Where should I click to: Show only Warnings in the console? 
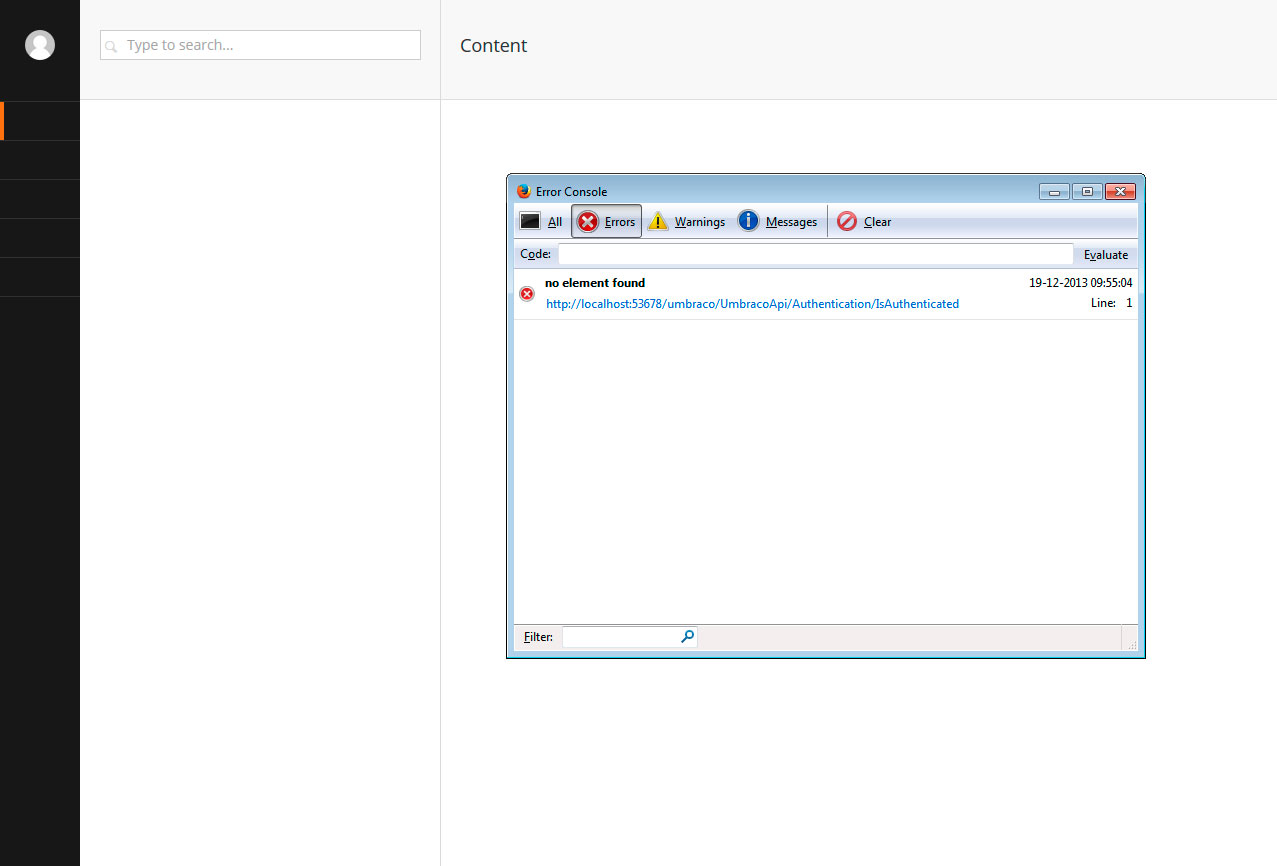coord(686,222)
